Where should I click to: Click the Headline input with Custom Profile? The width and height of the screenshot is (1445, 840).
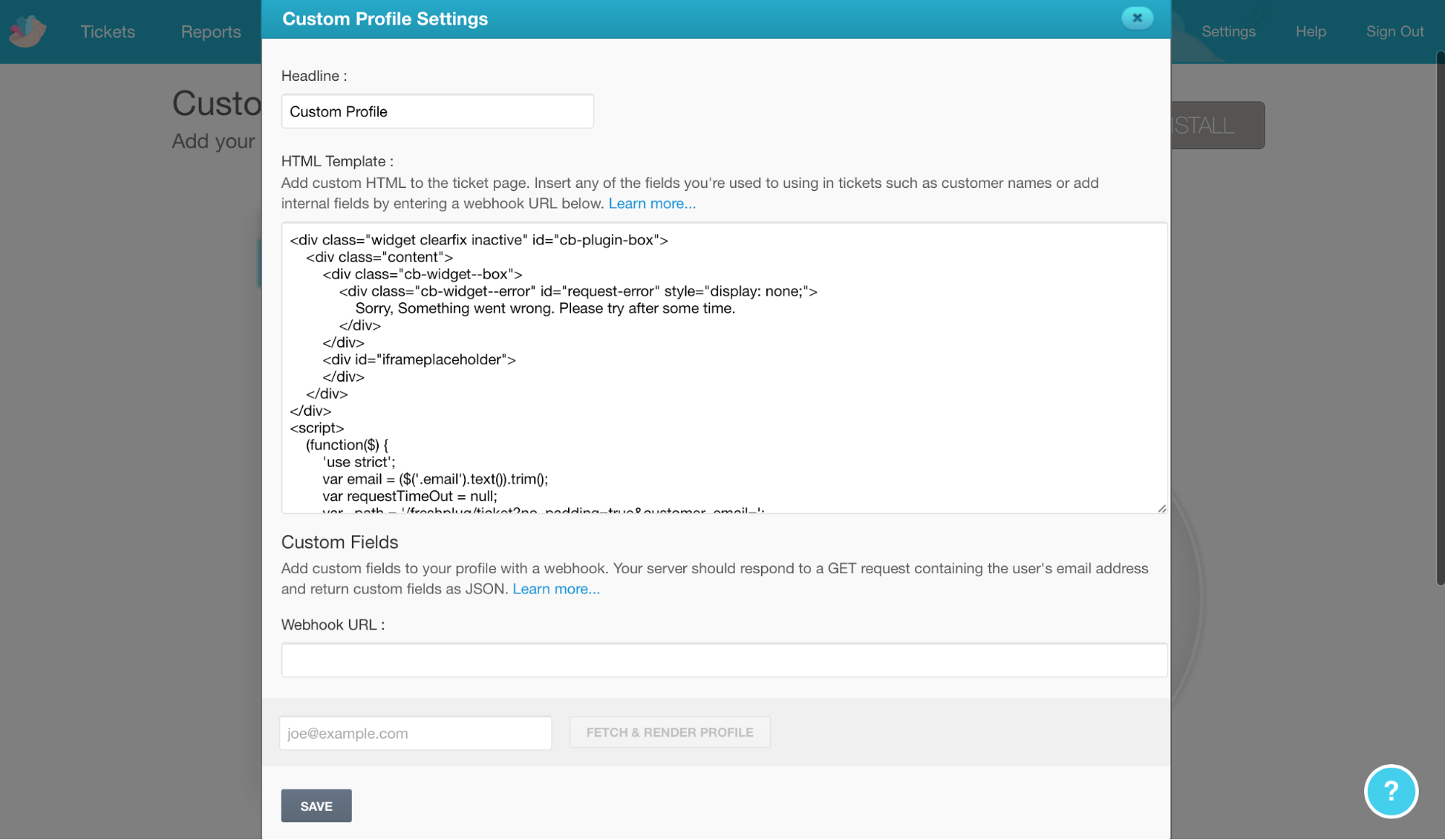tap(437, 111)
